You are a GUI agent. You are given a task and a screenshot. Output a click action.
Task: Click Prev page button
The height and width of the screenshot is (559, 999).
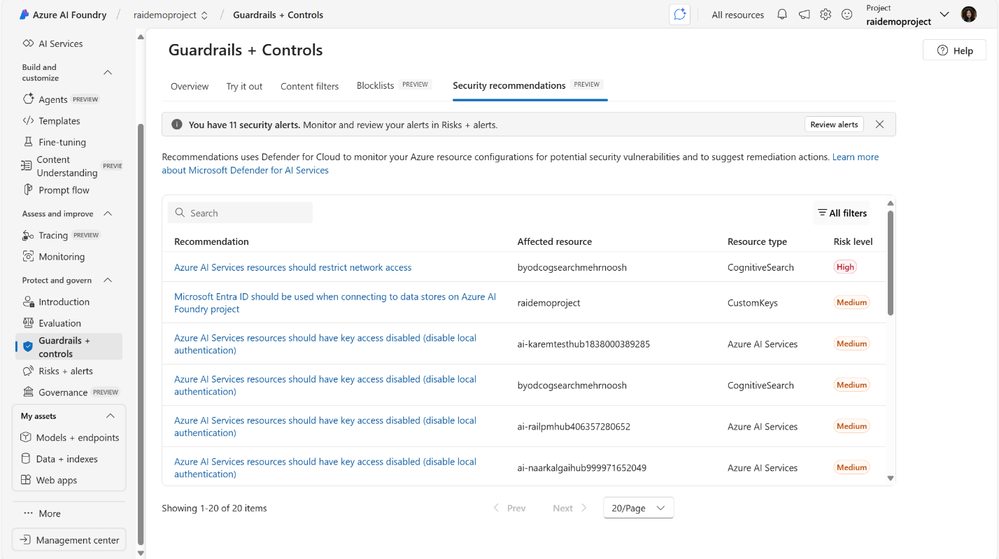point(509,508)
